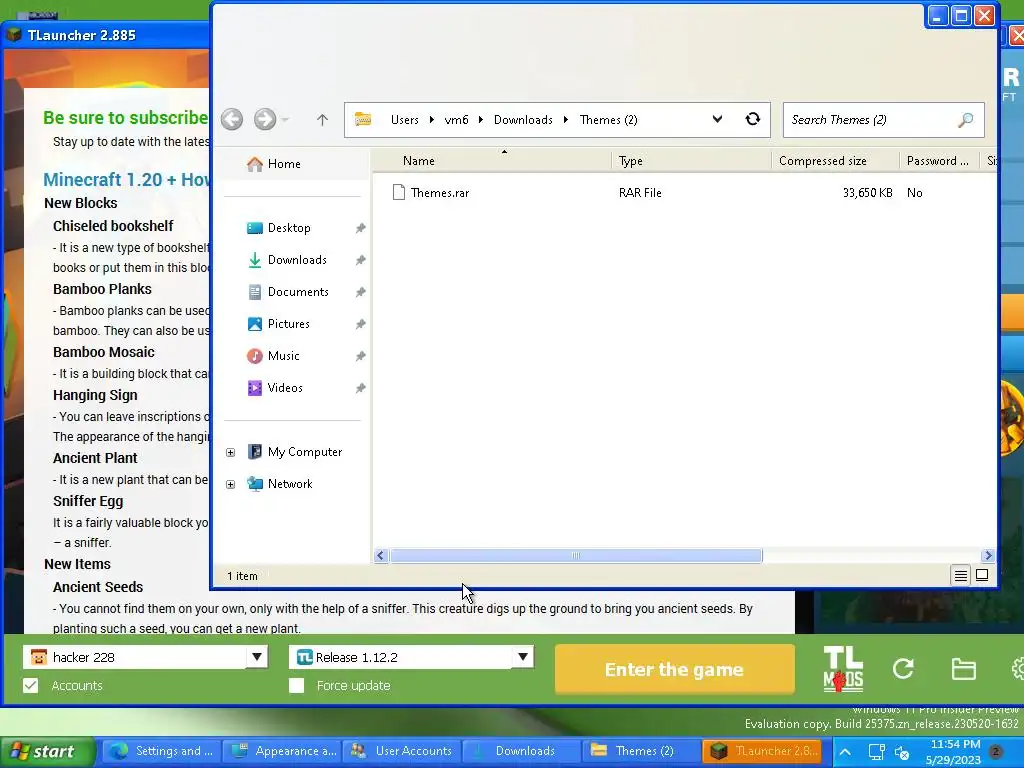Screen dimensions: 1024x768
Task: Click Themes (2) in the address breadcrumb
Action: pyautogui.click(x=609, y=120)
